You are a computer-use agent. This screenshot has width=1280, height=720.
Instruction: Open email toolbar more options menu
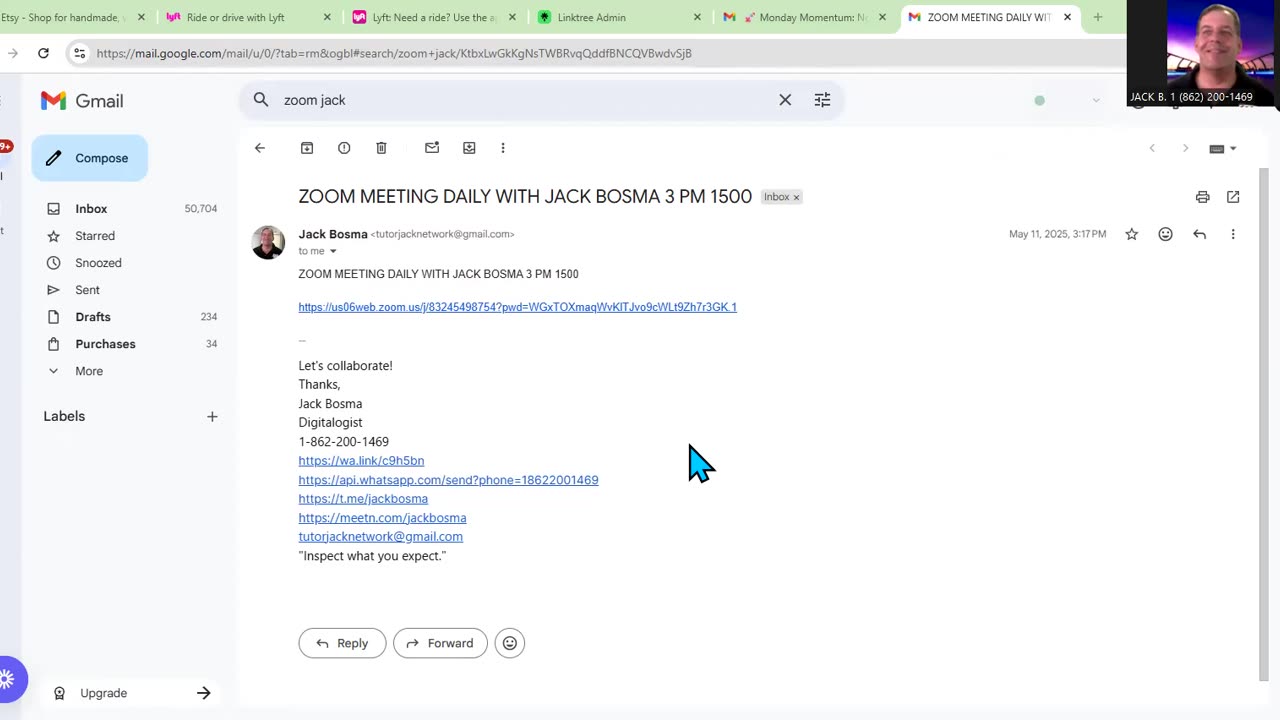coord(503,148)
